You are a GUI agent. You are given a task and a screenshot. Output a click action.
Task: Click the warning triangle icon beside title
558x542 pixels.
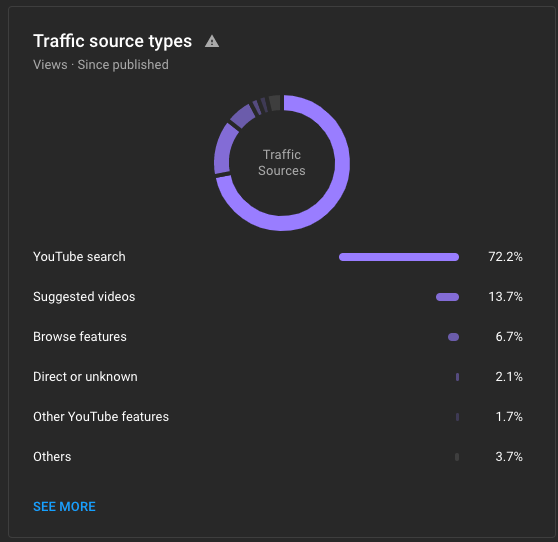212,41
